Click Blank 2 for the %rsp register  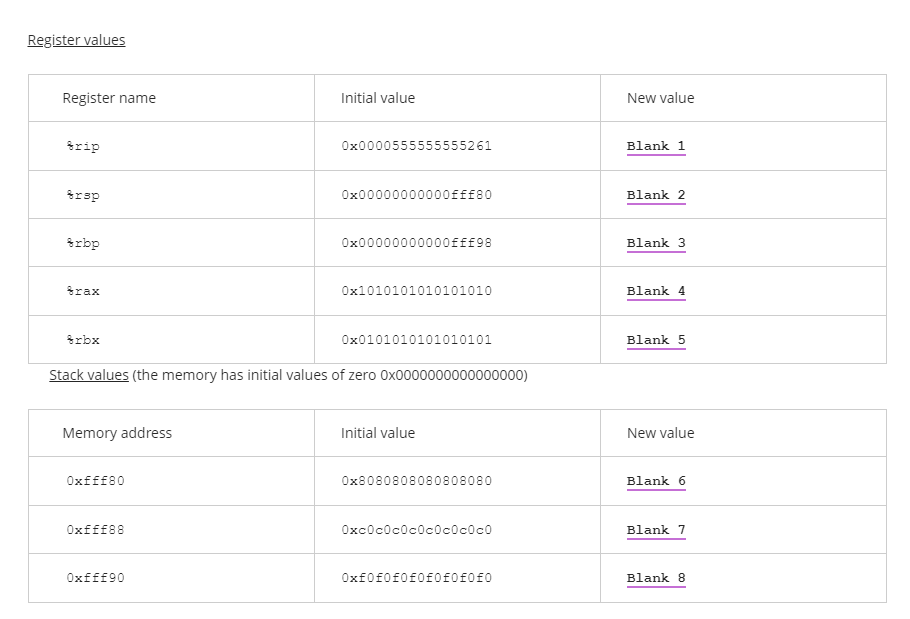point(655,194)
